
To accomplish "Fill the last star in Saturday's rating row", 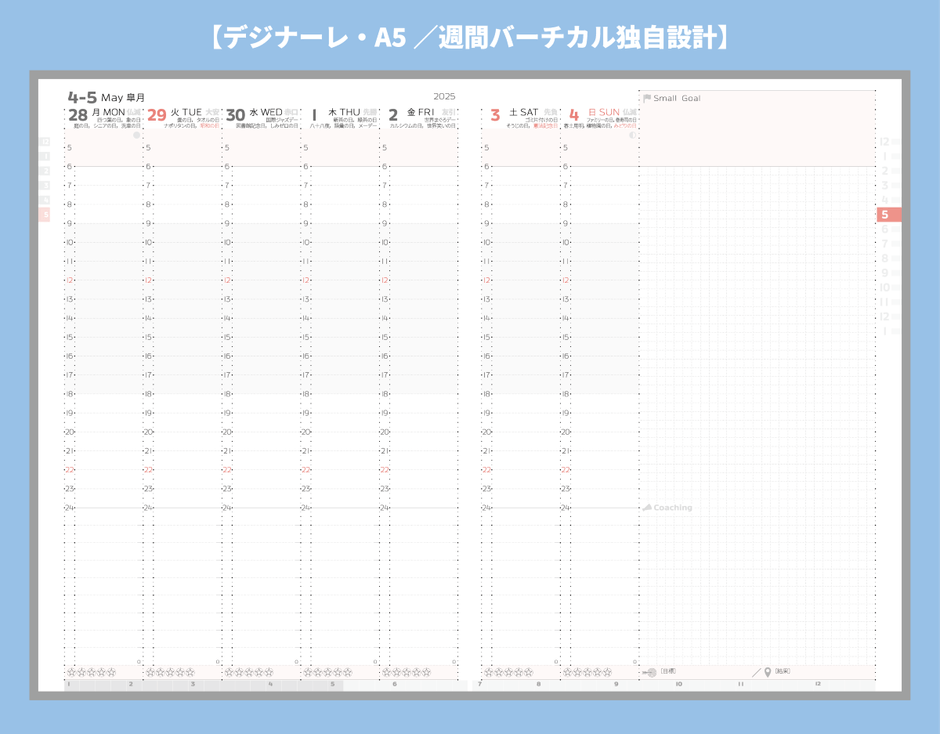I will [x=526, y=669].
